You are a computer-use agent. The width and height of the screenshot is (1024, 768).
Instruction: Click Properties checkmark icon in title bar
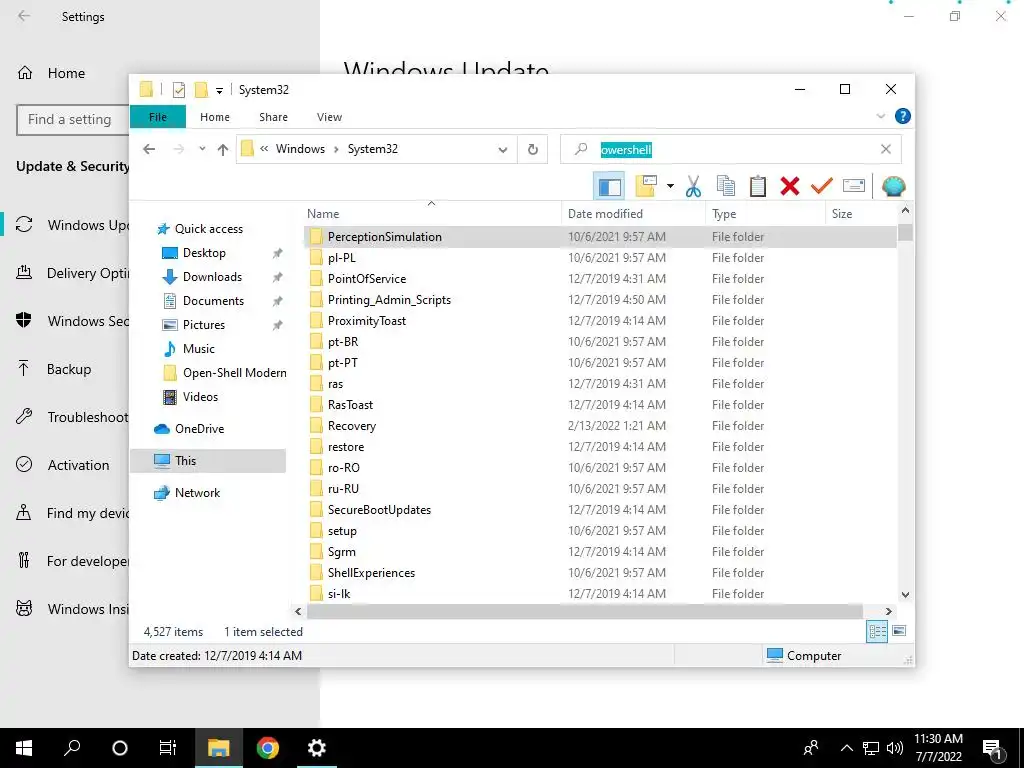[x=178, y=90]
